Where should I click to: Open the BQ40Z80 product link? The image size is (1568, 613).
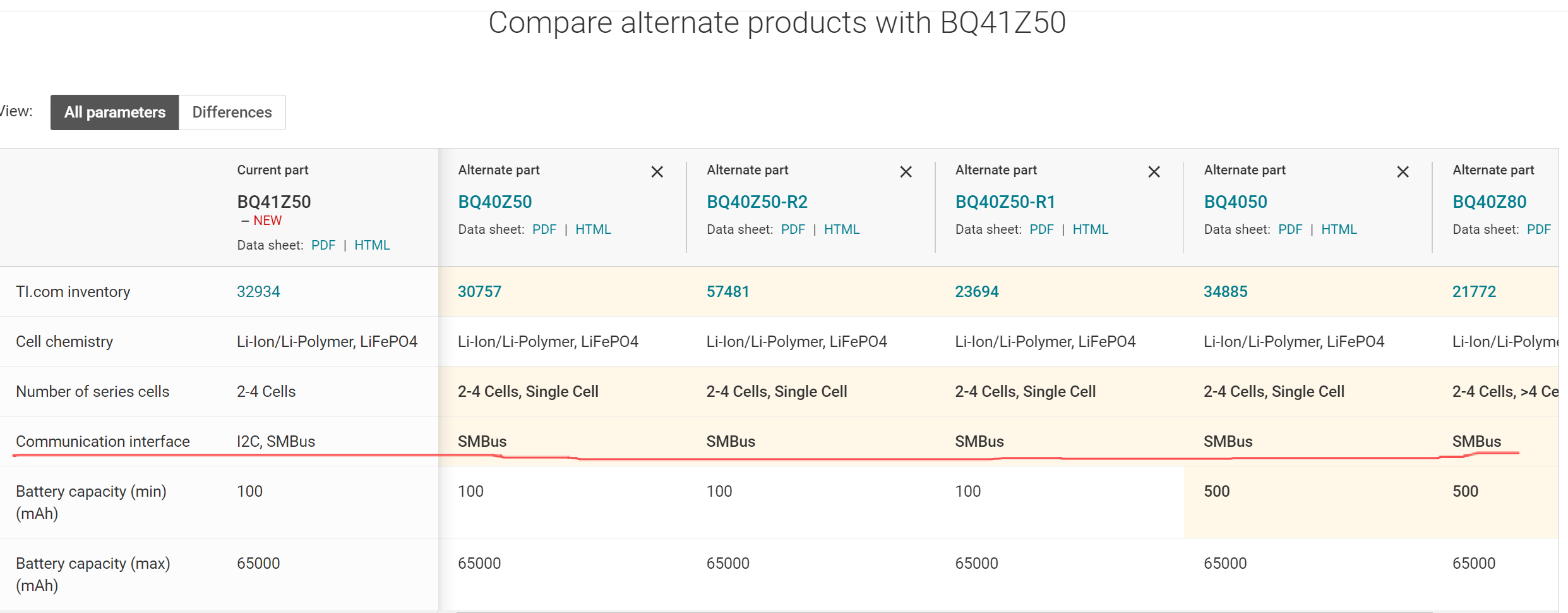[1489, 202]
